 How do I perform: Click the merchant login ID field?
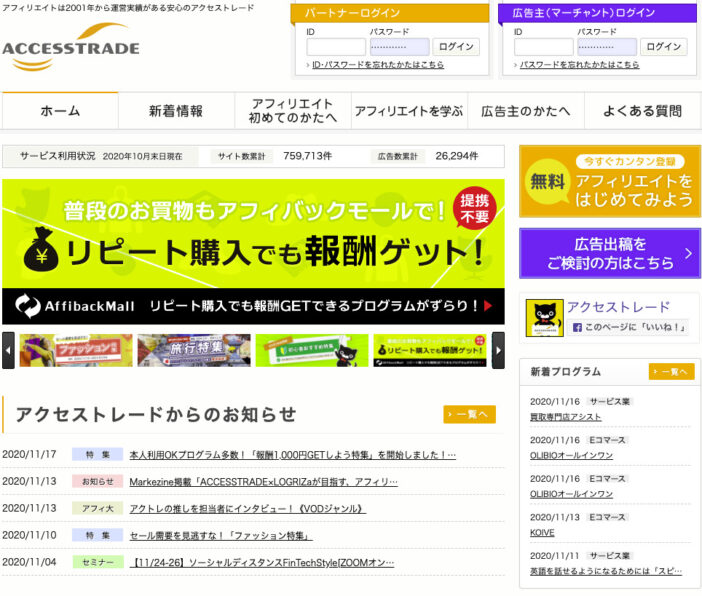[x=544, y=47]
